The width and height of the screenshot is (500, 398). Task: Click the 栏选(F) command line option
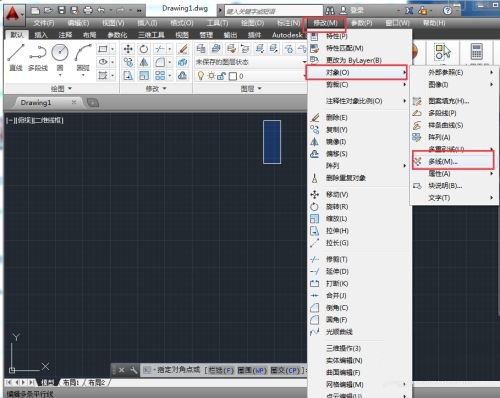pyautogui.click(x=220, y=370)
